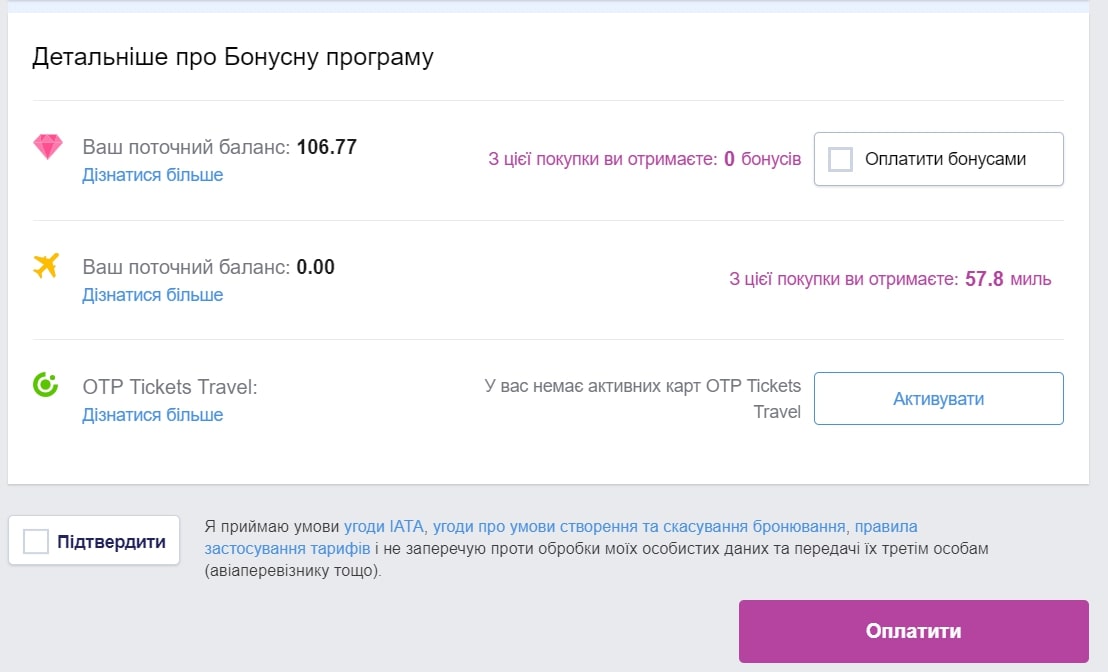Click the Підтвердити button label
1108x672 pixels.
tap(111, 542)
